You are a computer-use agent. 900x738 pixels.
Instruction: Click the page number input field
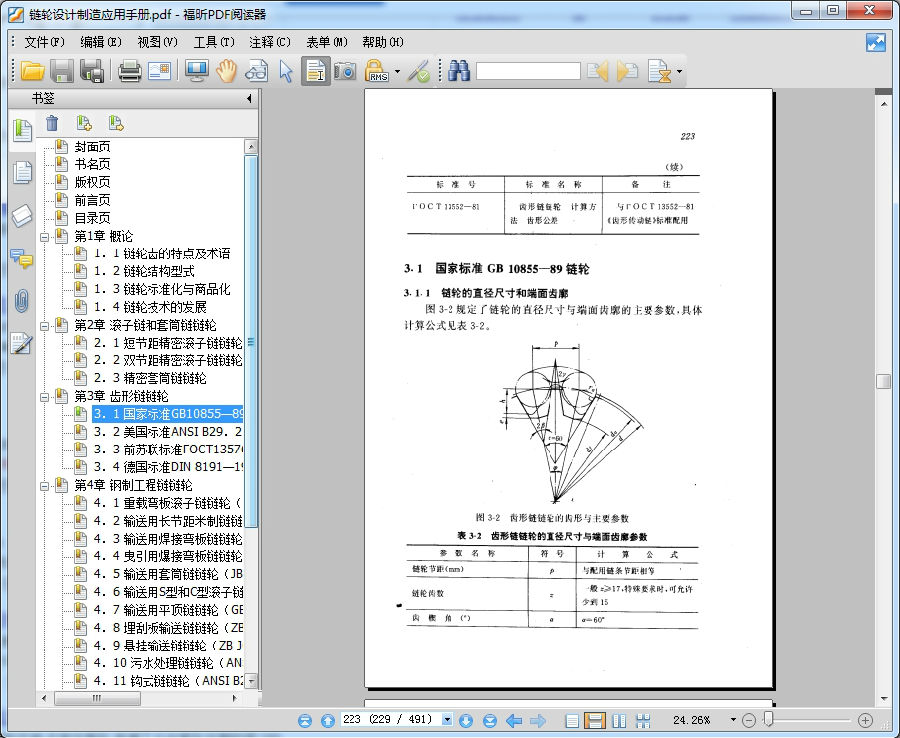click(x=390, y=720)
